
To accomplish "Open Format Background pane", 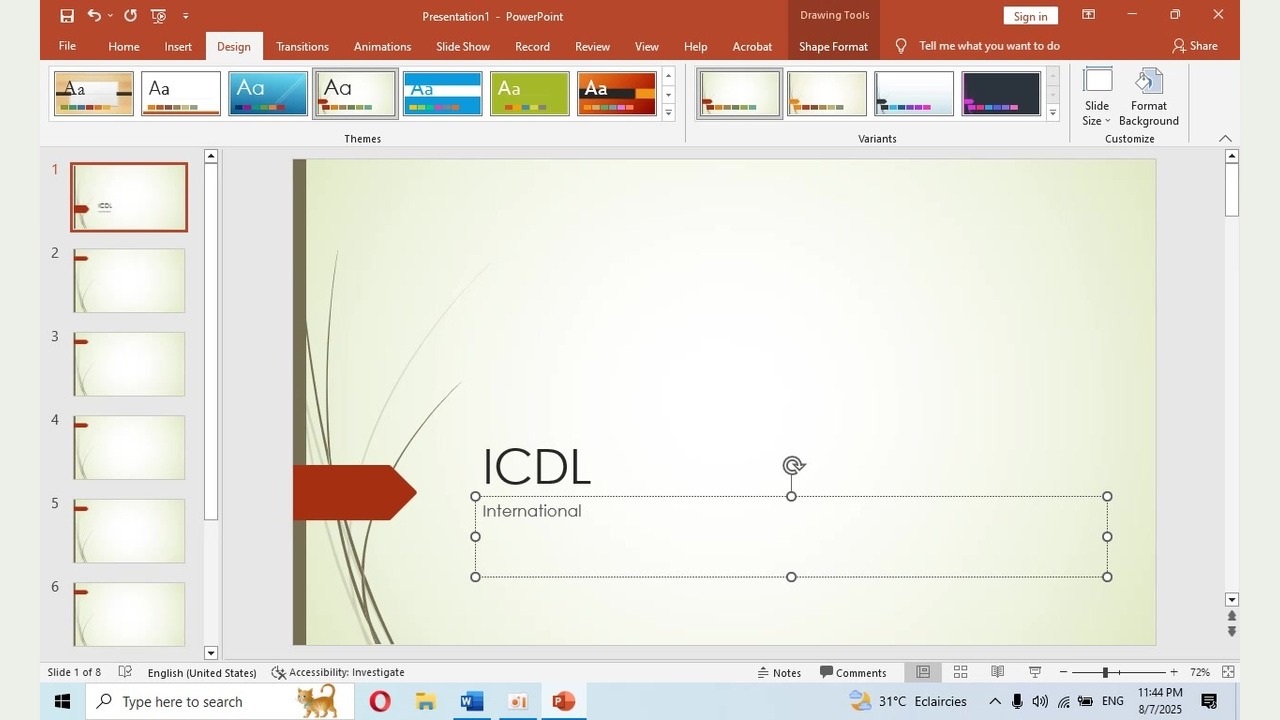I will point(1149,97).
